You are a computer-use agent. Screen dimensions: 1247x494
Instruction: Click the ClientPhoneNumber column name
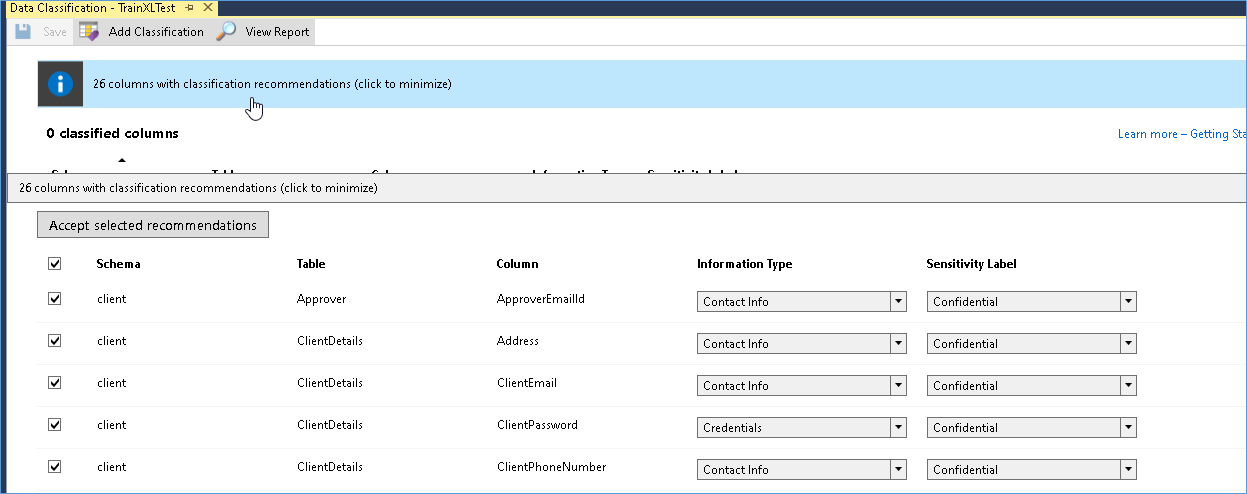[551, 467]
